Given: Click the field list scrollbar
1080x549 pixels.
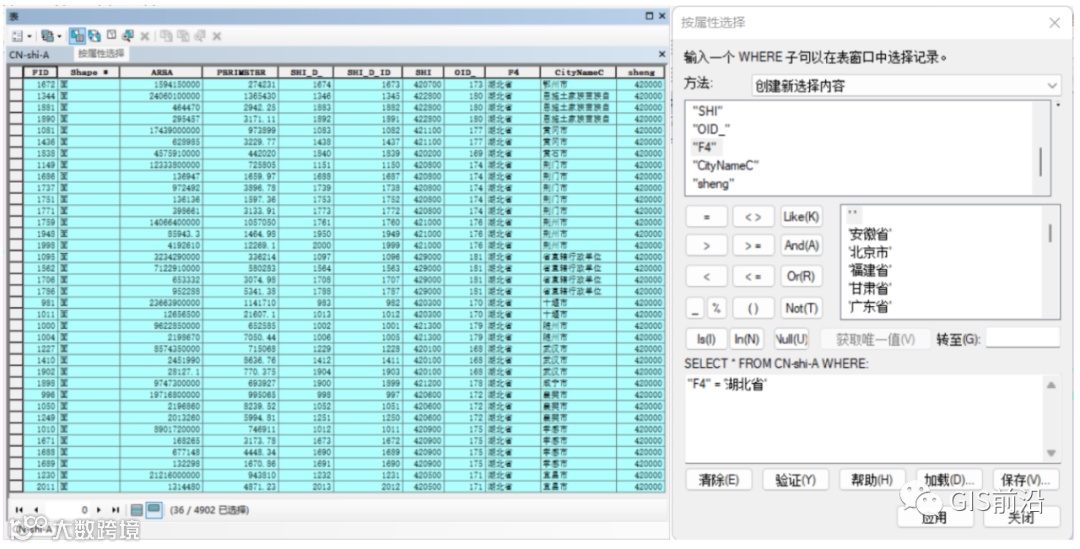Looking at the screenshot, I should [x=1040, y=161].
